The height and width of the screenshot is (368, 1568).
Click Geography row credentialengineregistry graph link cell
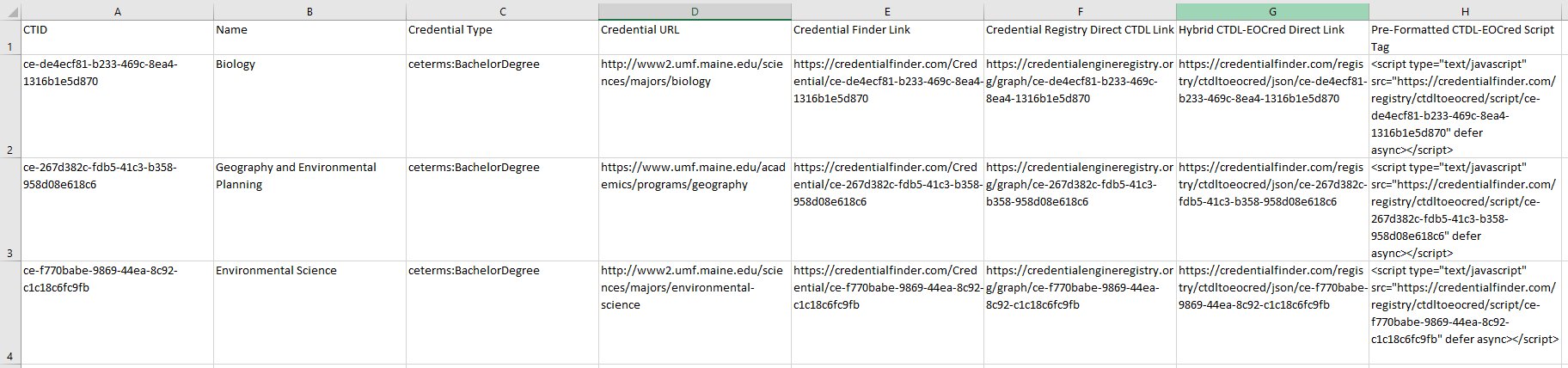tap(1080, 210)
